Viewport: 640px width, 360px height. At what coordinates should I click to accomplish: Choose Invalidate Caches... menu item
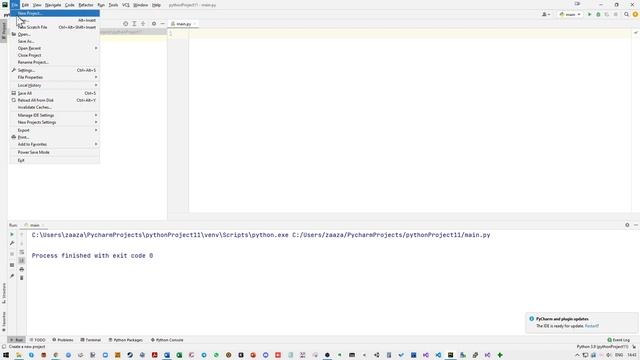pyautogui.click(x=55, y=107)
